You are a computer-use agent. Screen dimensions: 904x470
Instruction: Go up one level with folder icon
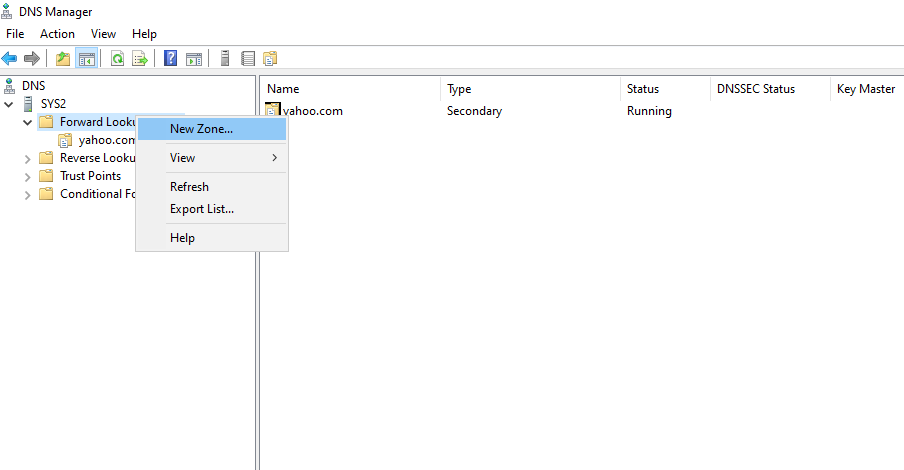tap(63, 58)
